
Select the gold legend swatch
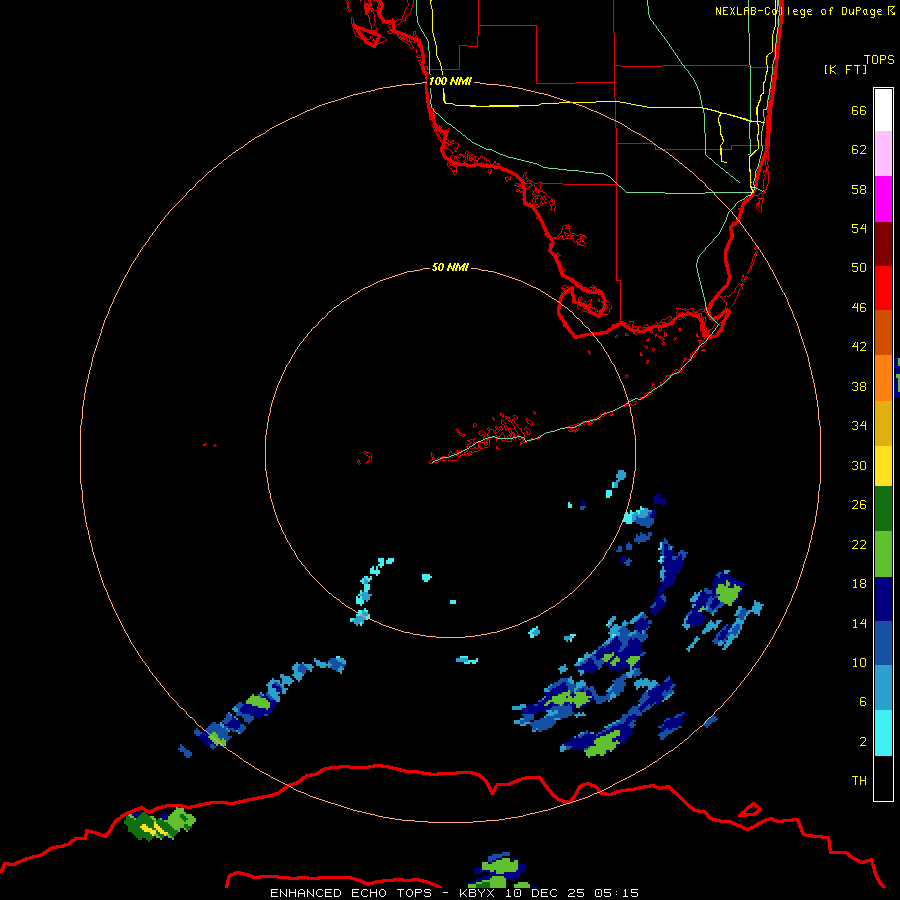click(883, 423)
